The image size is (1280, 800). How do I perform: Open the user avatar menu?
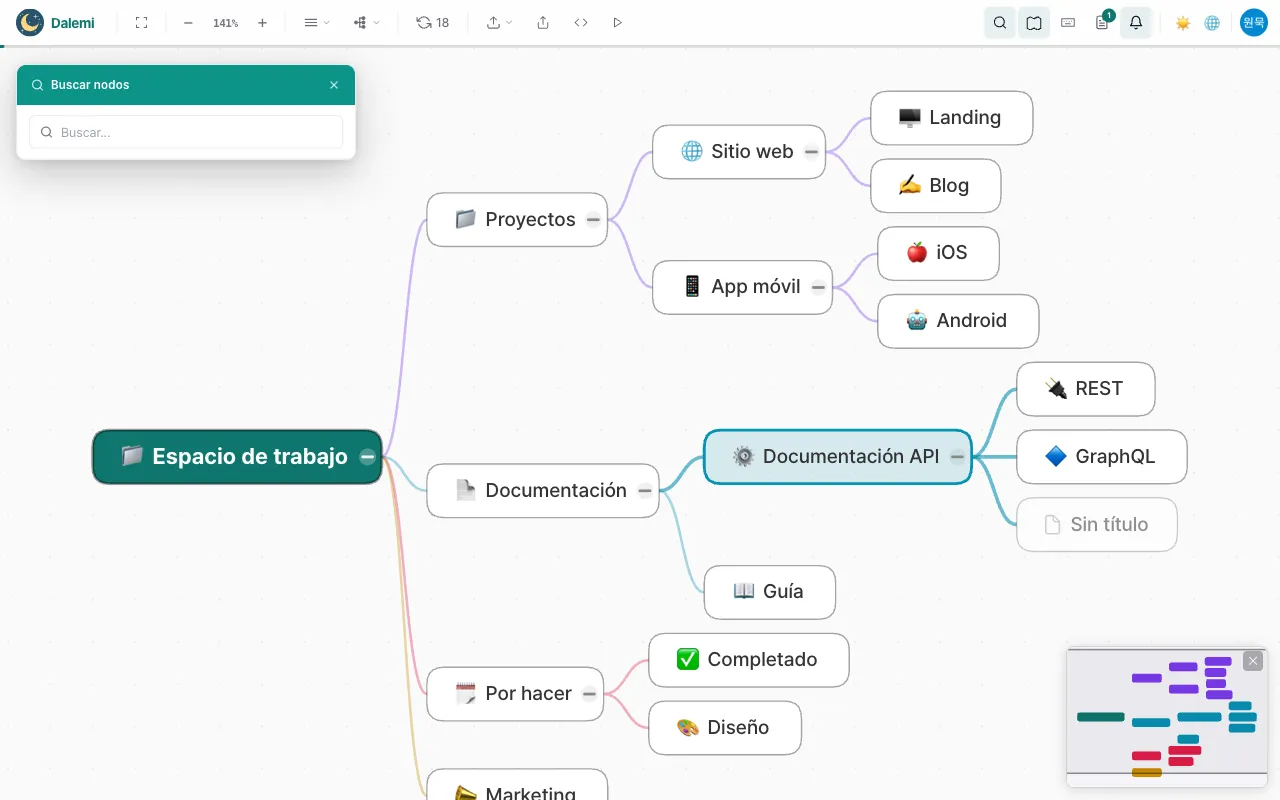pos(1254,22)
